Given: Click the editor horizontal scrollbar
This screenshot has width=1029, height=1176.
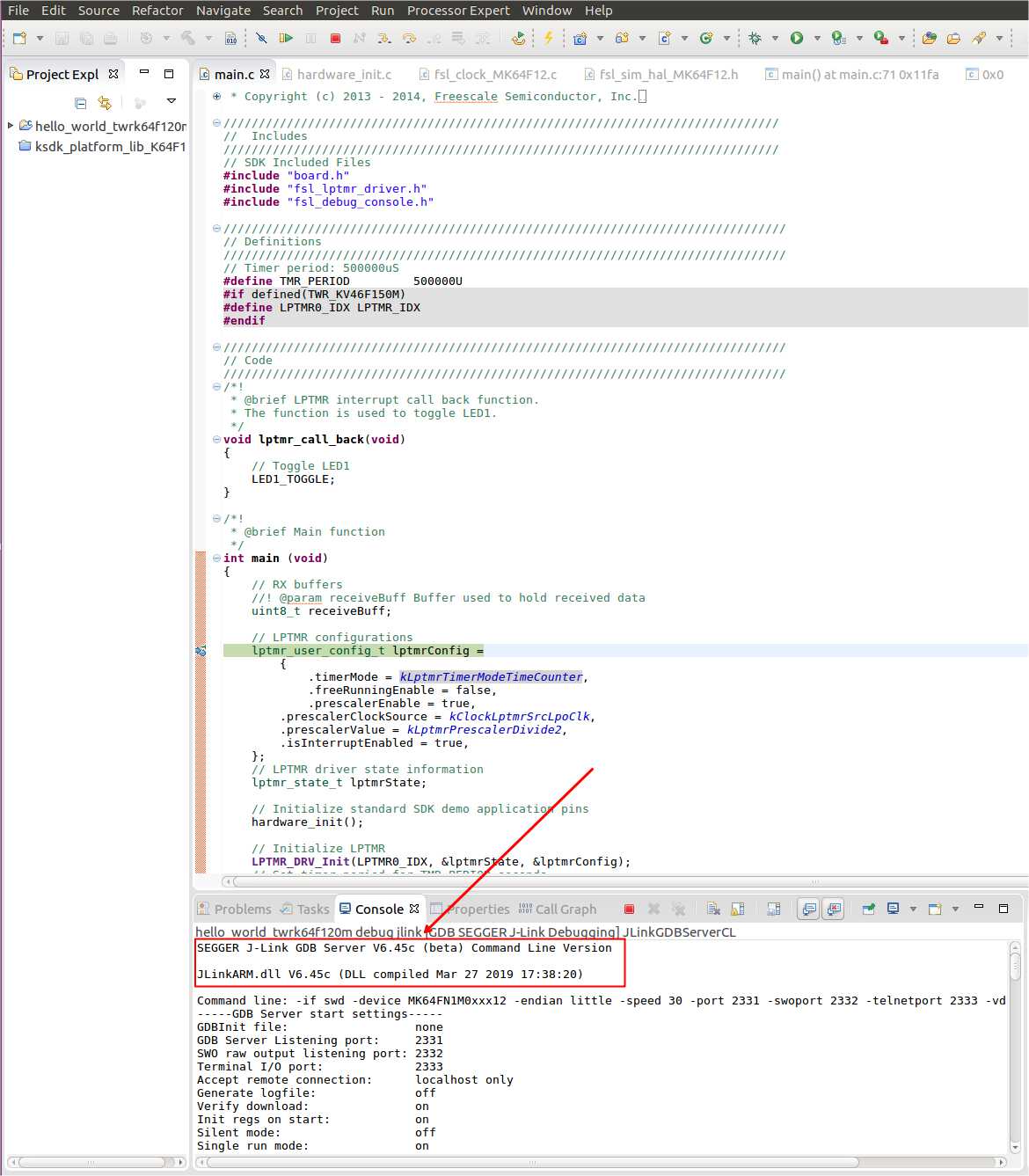Looking at the screenshot, I should coord(528,881).
